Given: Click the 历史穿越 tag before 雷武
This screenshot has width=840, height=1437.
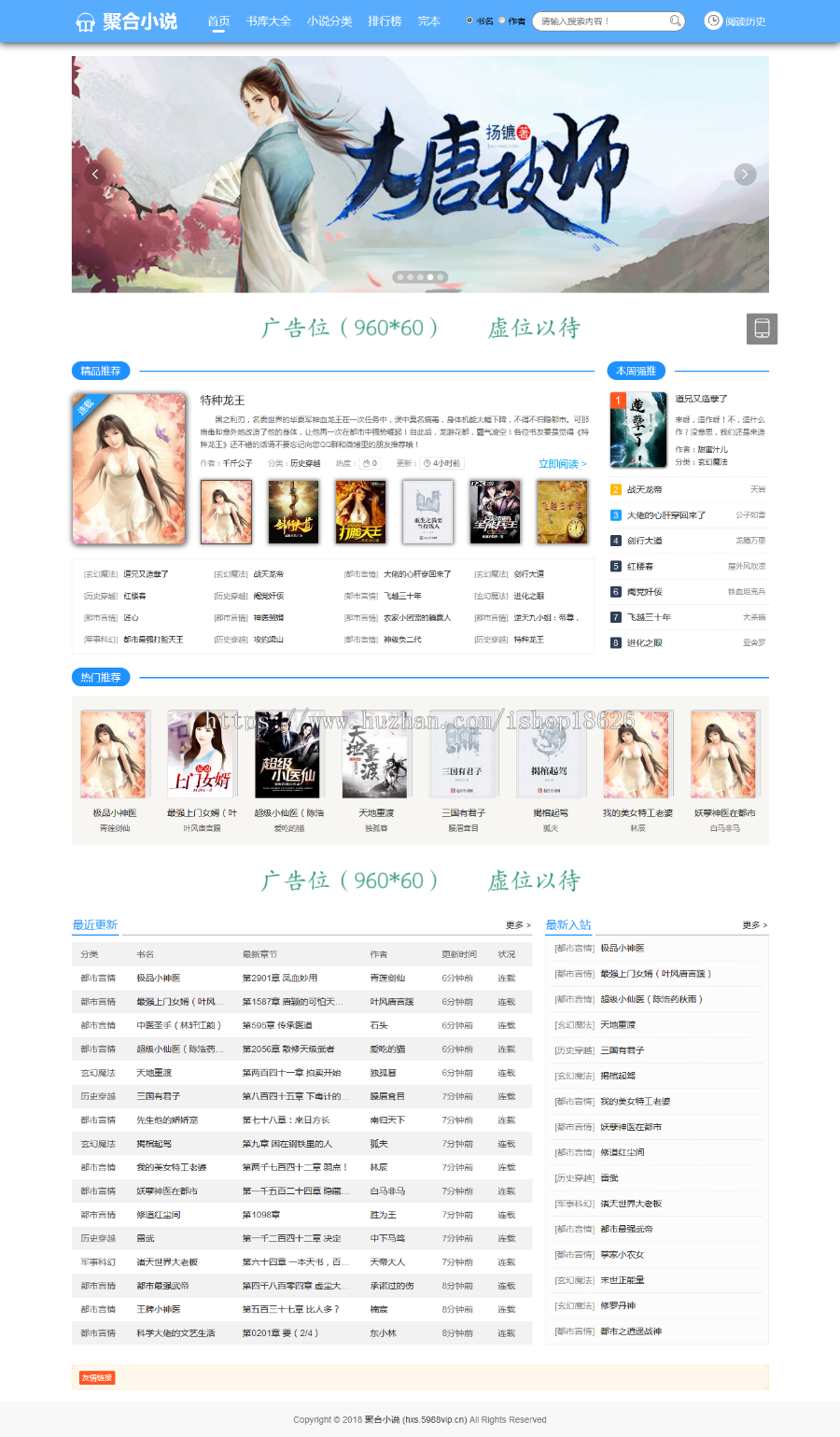Looking at the screenshot, I should pos(575,1178).
